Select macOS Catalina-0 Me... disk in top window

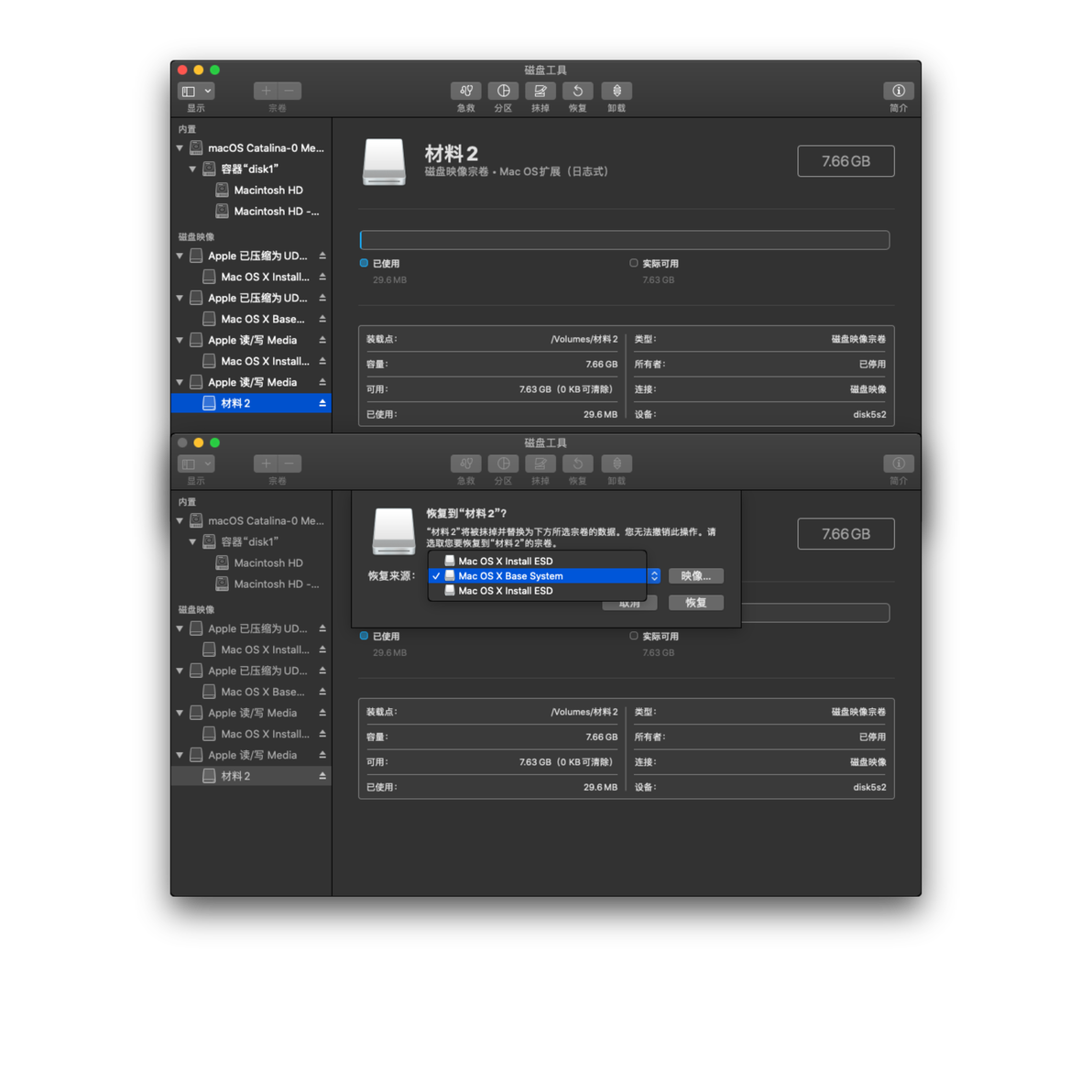click(251, 148)
